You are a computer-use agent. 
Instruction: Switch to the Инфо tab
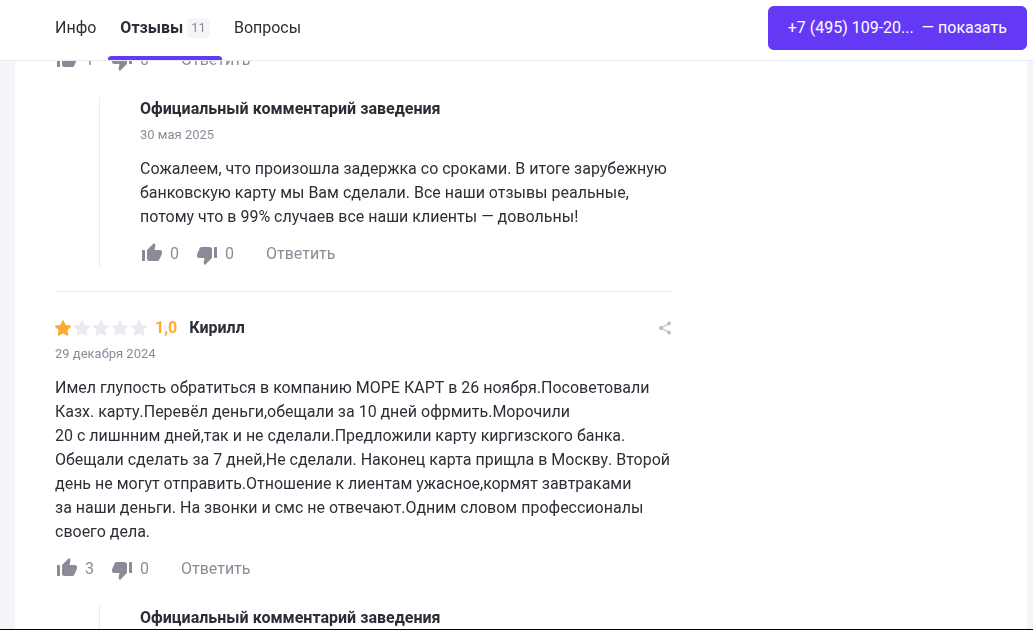pyautogui.click(x=76, y=27)
